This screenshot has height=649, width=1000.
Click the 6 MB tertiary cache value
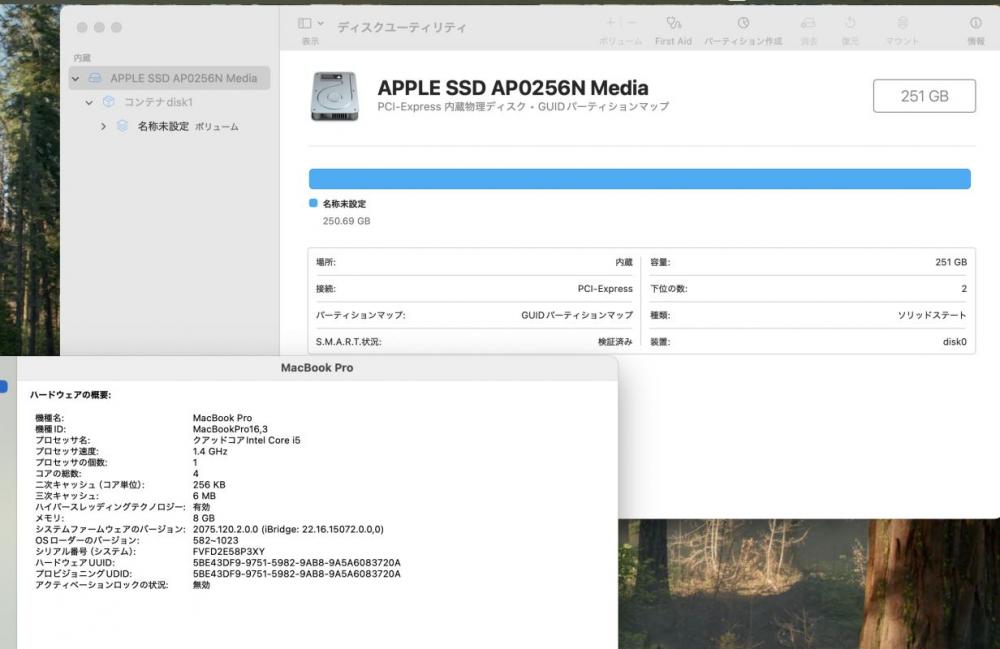204,496
